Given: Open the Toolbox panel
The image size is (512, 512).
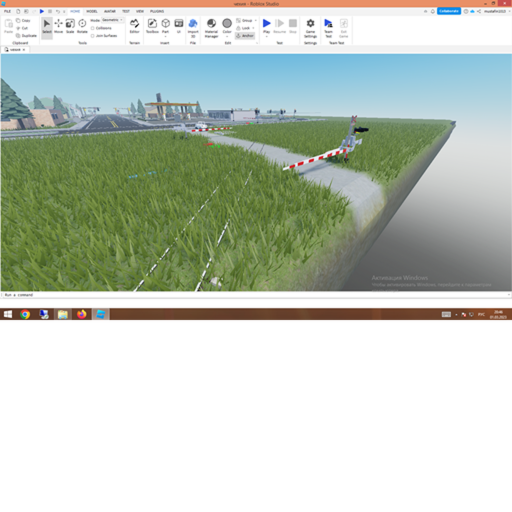Looking at the screenshot, I should point(152,26).
